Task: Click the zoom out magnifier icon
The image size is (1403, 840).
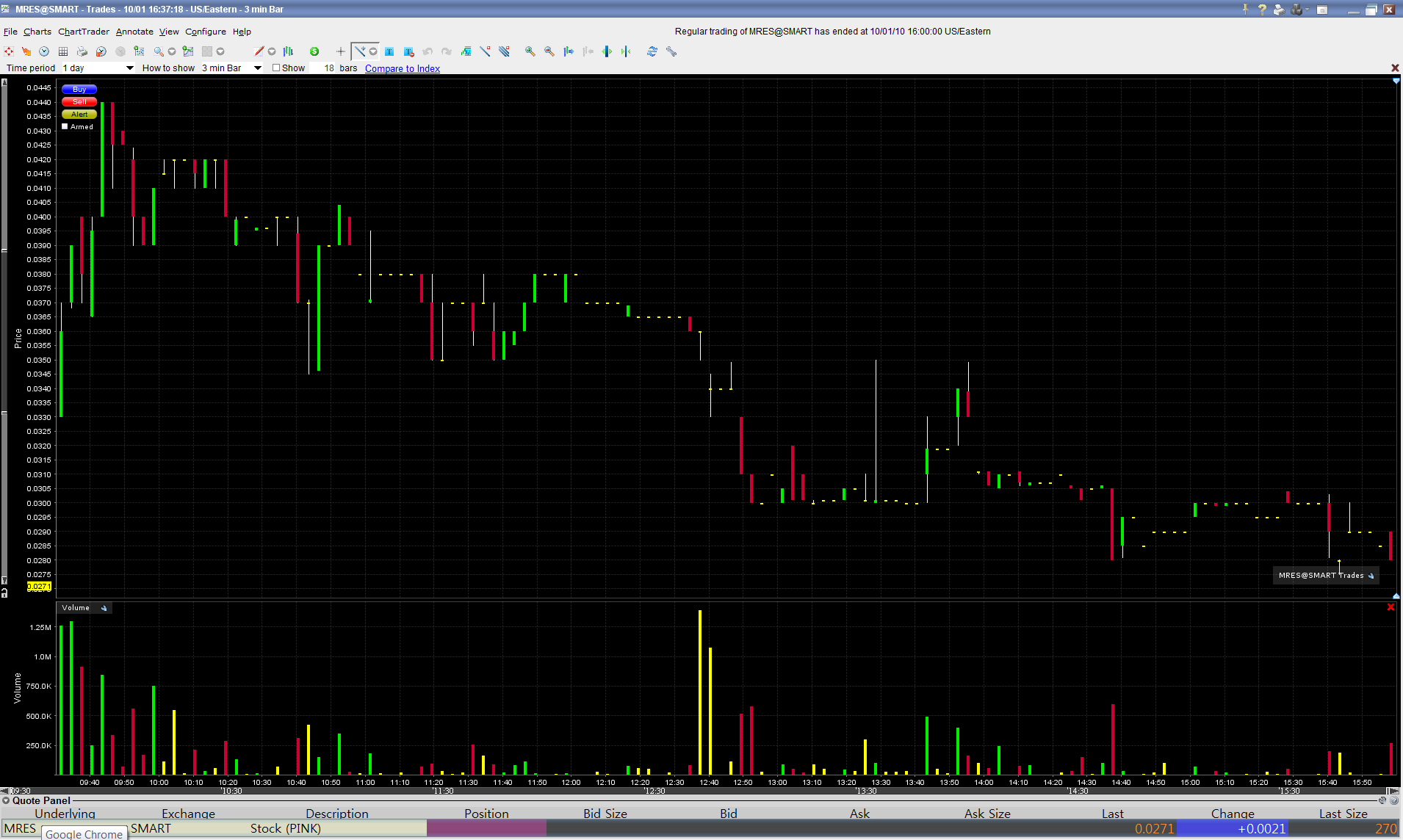Action: [549, 51]
